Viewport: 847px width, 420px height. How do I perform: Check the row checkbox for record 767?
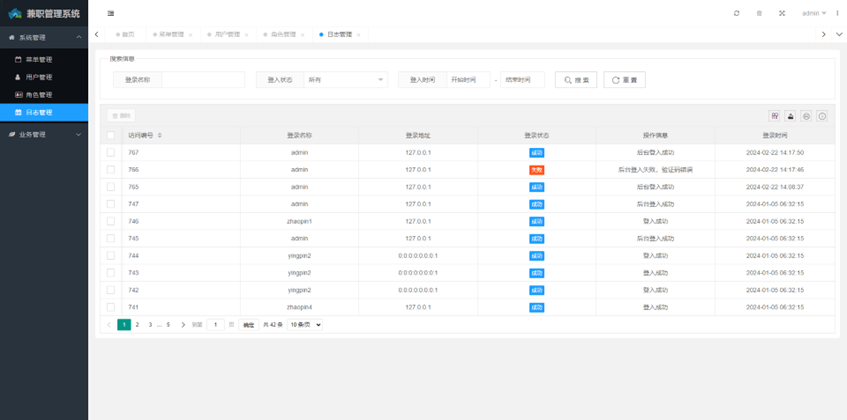111,152
